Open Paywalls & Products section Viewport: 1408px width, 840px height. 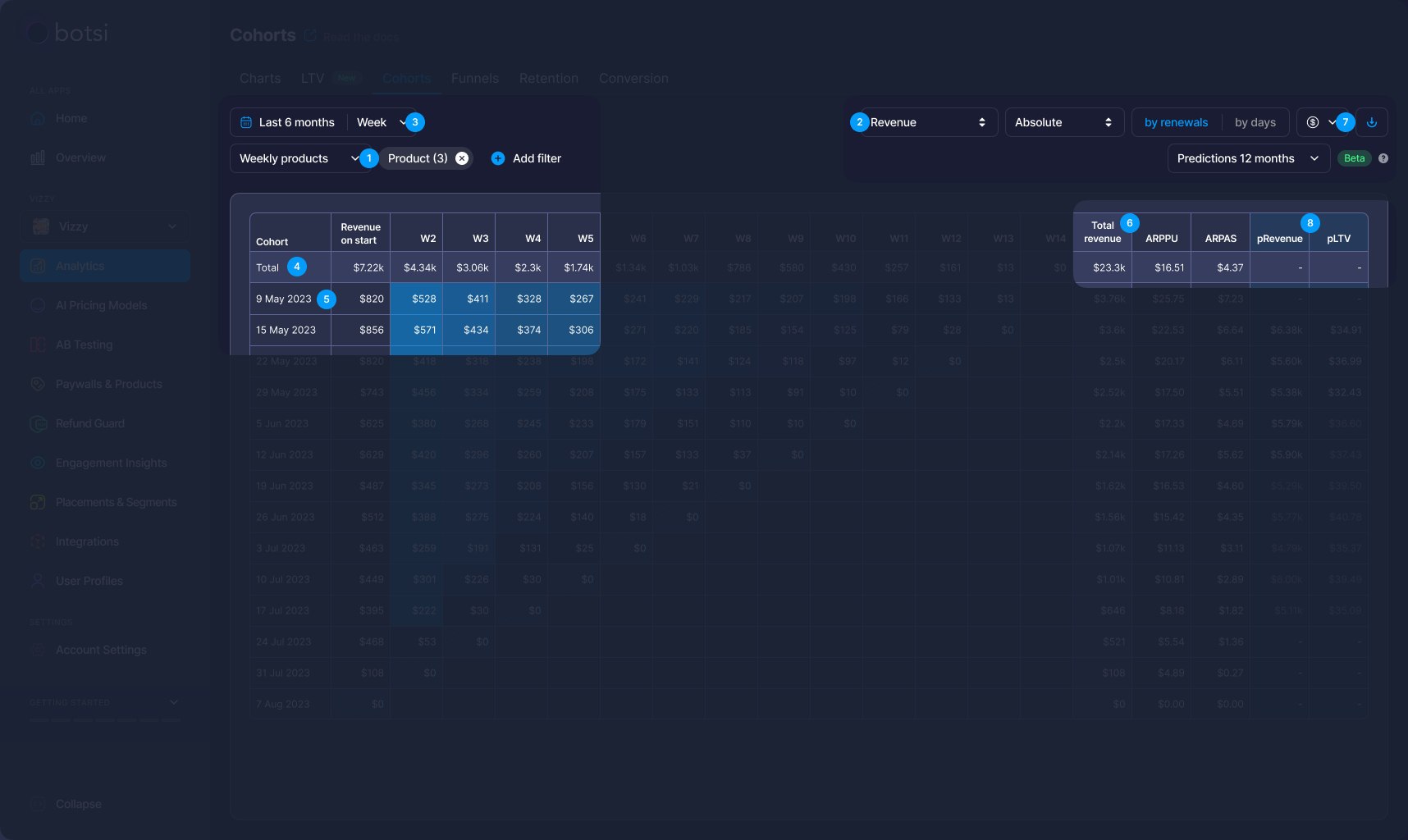(108, 384)
